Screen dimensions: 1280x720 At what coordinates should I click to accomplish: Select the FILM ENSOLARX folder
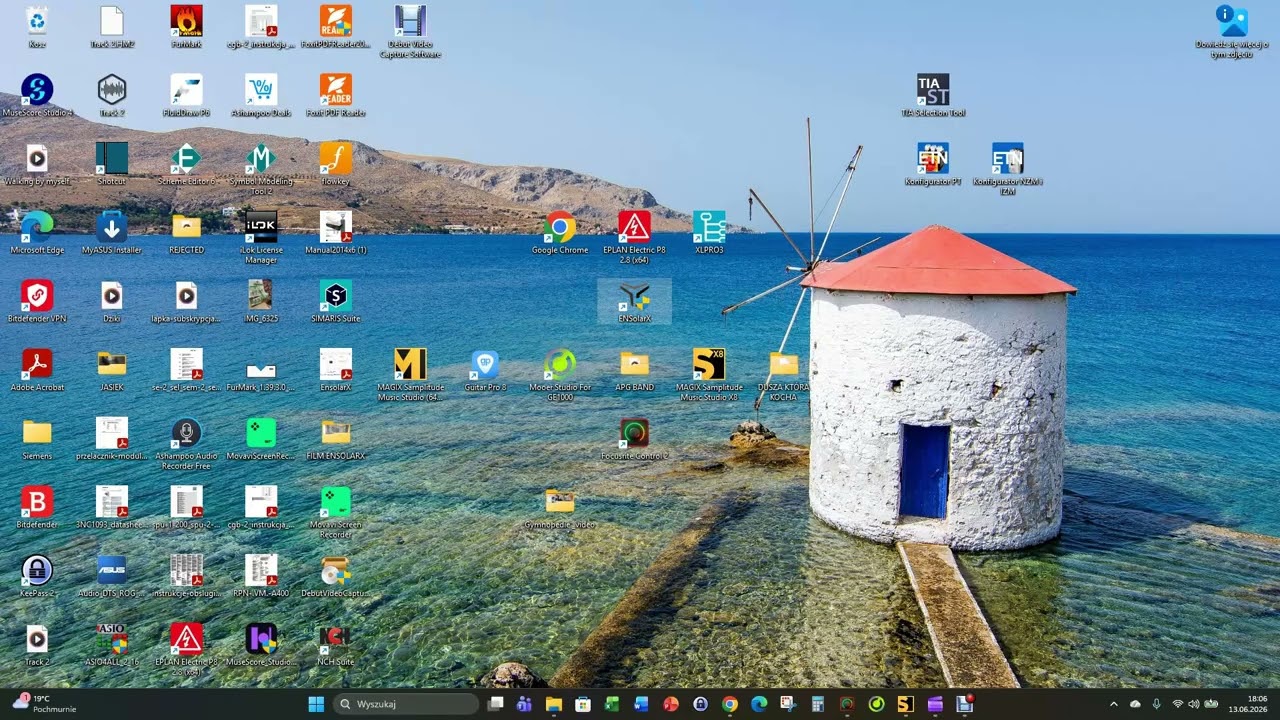pyautogui.click(x=336, y=439)
